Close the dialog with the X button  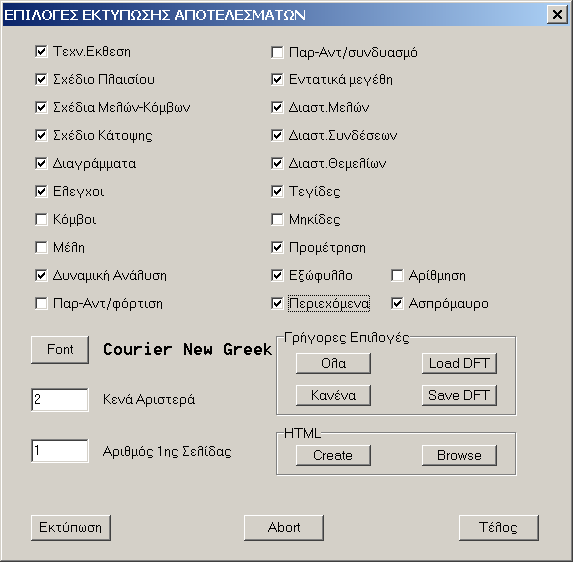(x=557, y=15)
